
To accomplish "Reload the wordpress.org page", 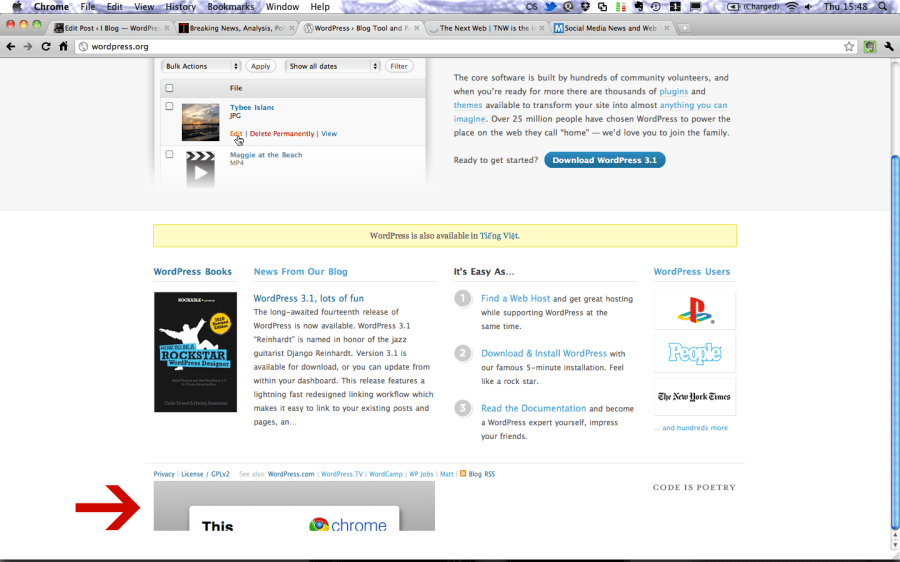I will (46, 46).
